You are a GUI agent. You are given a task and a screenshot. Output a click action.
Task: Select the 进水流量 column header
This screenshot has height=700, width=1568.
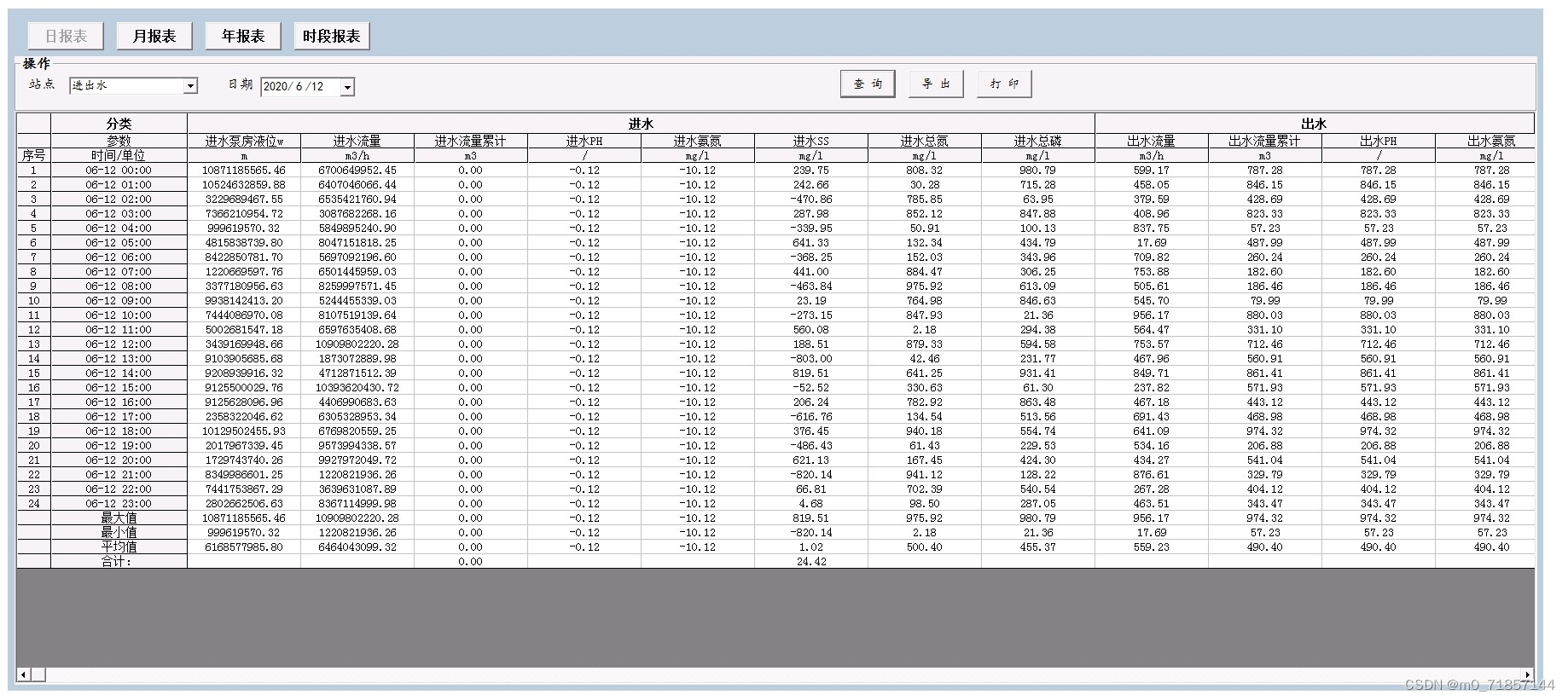point(357,141)
